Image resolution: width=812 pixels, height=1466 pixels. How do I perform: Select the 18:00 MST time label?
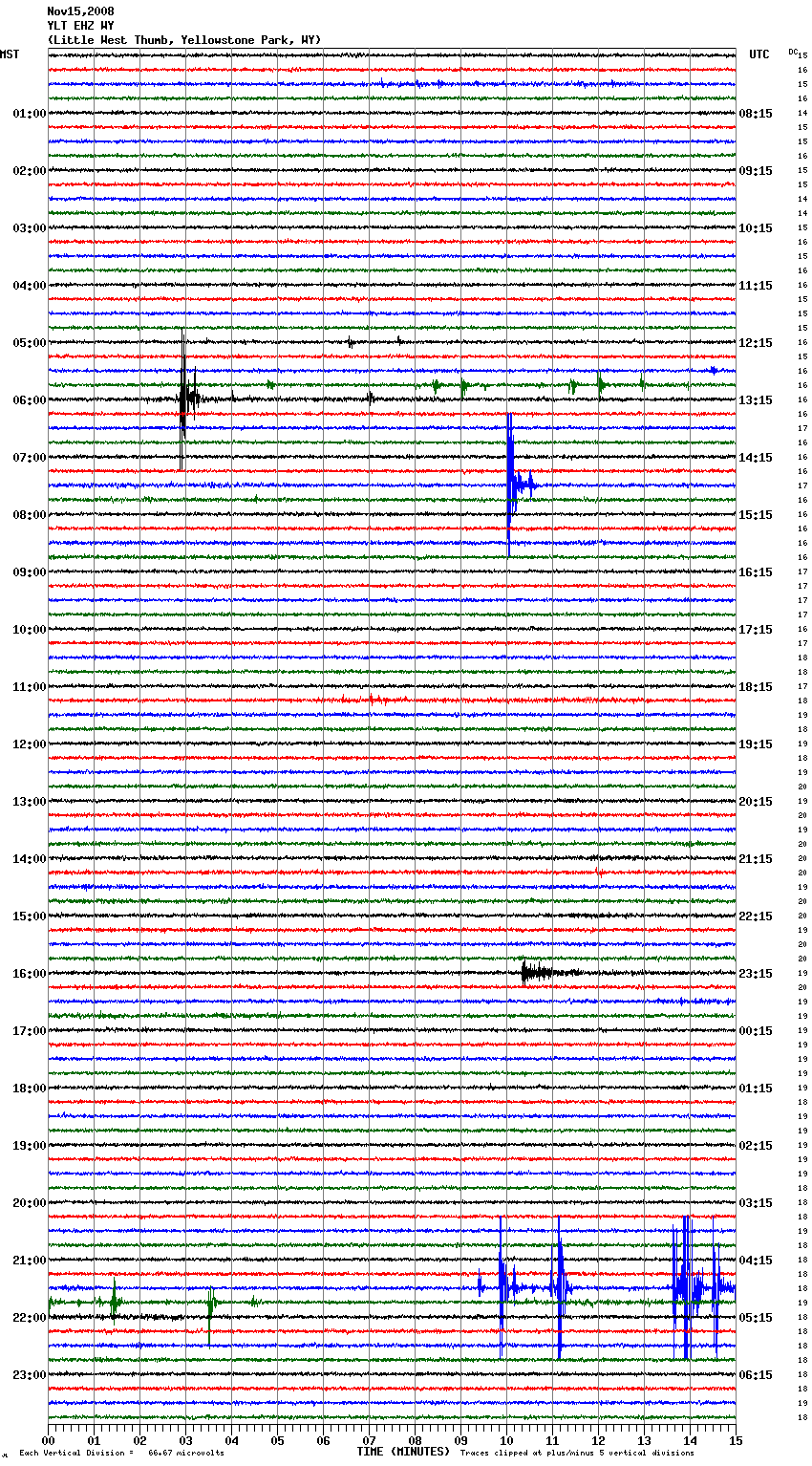click(x=30, y=1089)
